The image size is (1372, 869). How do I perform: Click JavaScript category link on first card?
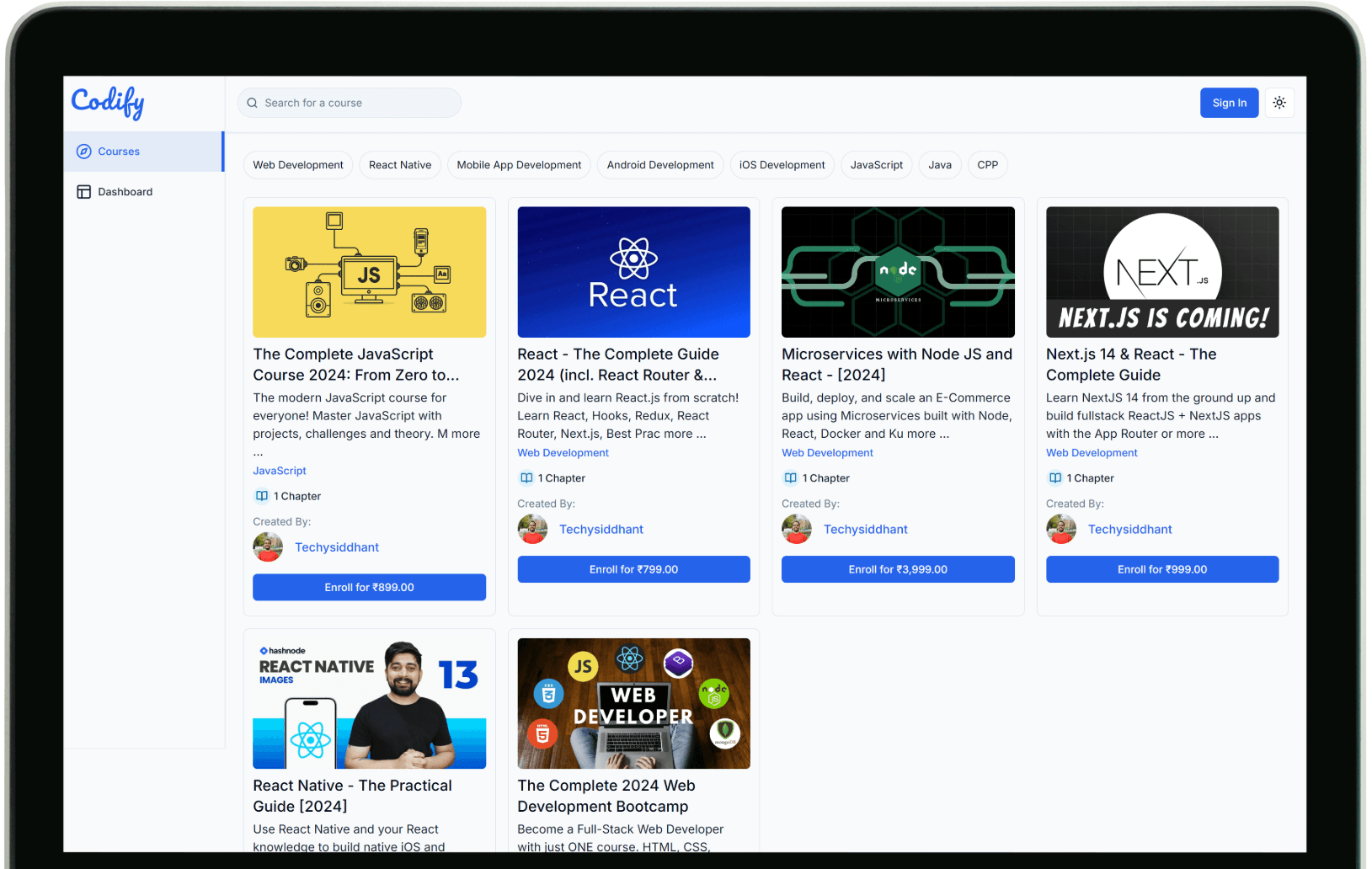coord(280,471)
